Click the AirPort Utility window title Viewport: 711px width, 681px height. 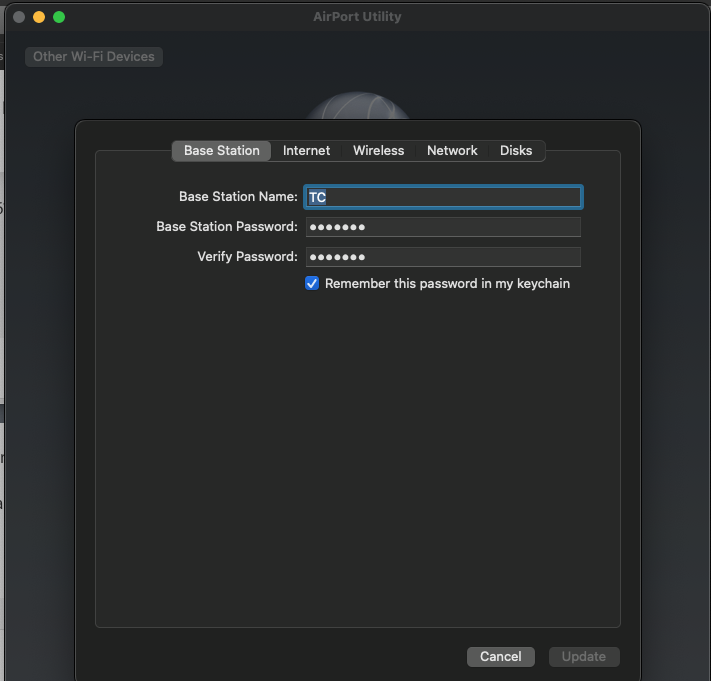coord(357,17)
